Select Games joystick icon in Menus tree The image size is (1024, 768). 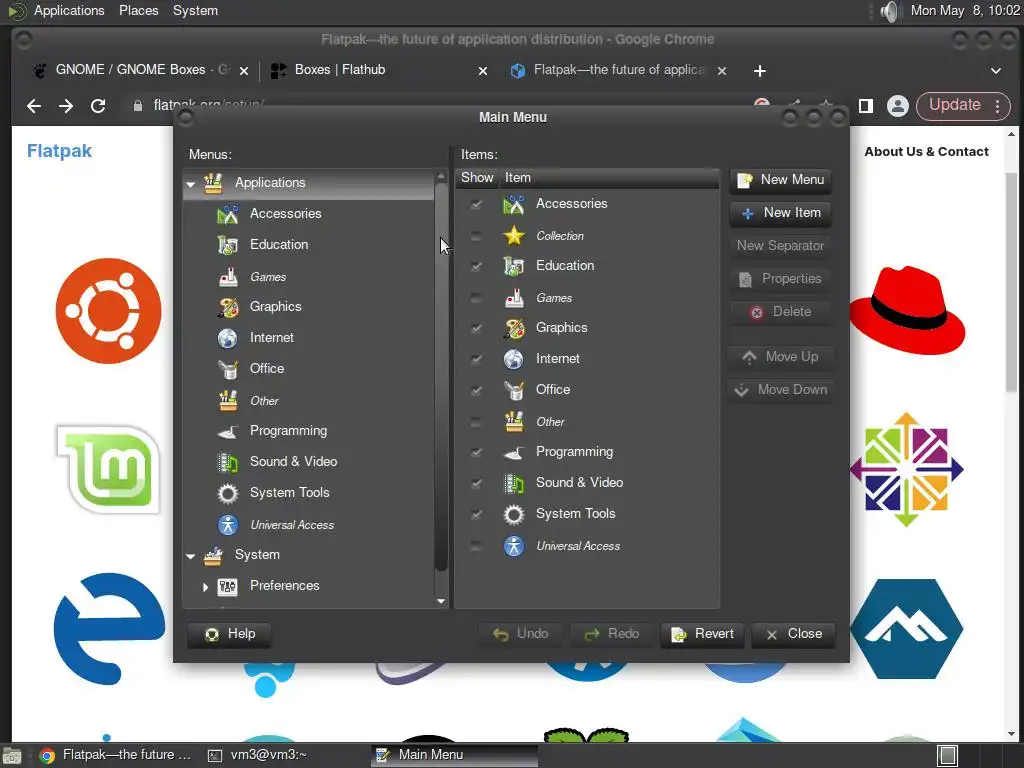click(228, 277)
